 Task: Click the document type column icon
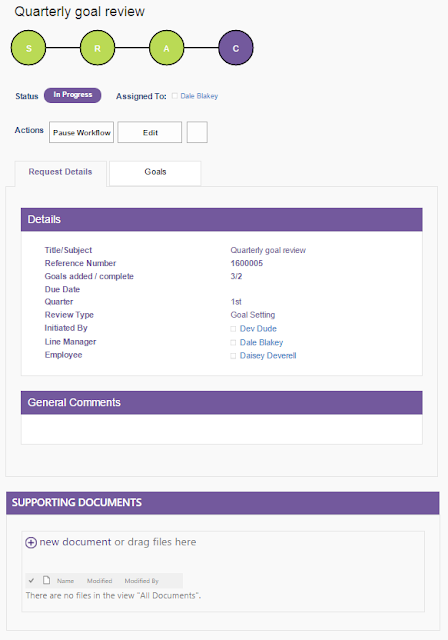(x=47, y=580)
